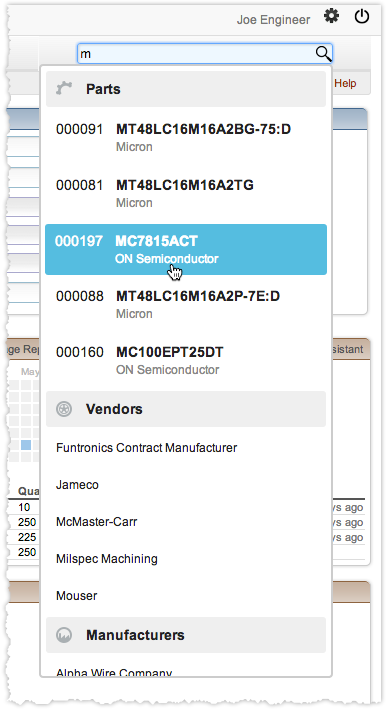The height and width of the screenshot is (710, 386).
Task: Click the power logout icon
Action: tap(362, 17)
